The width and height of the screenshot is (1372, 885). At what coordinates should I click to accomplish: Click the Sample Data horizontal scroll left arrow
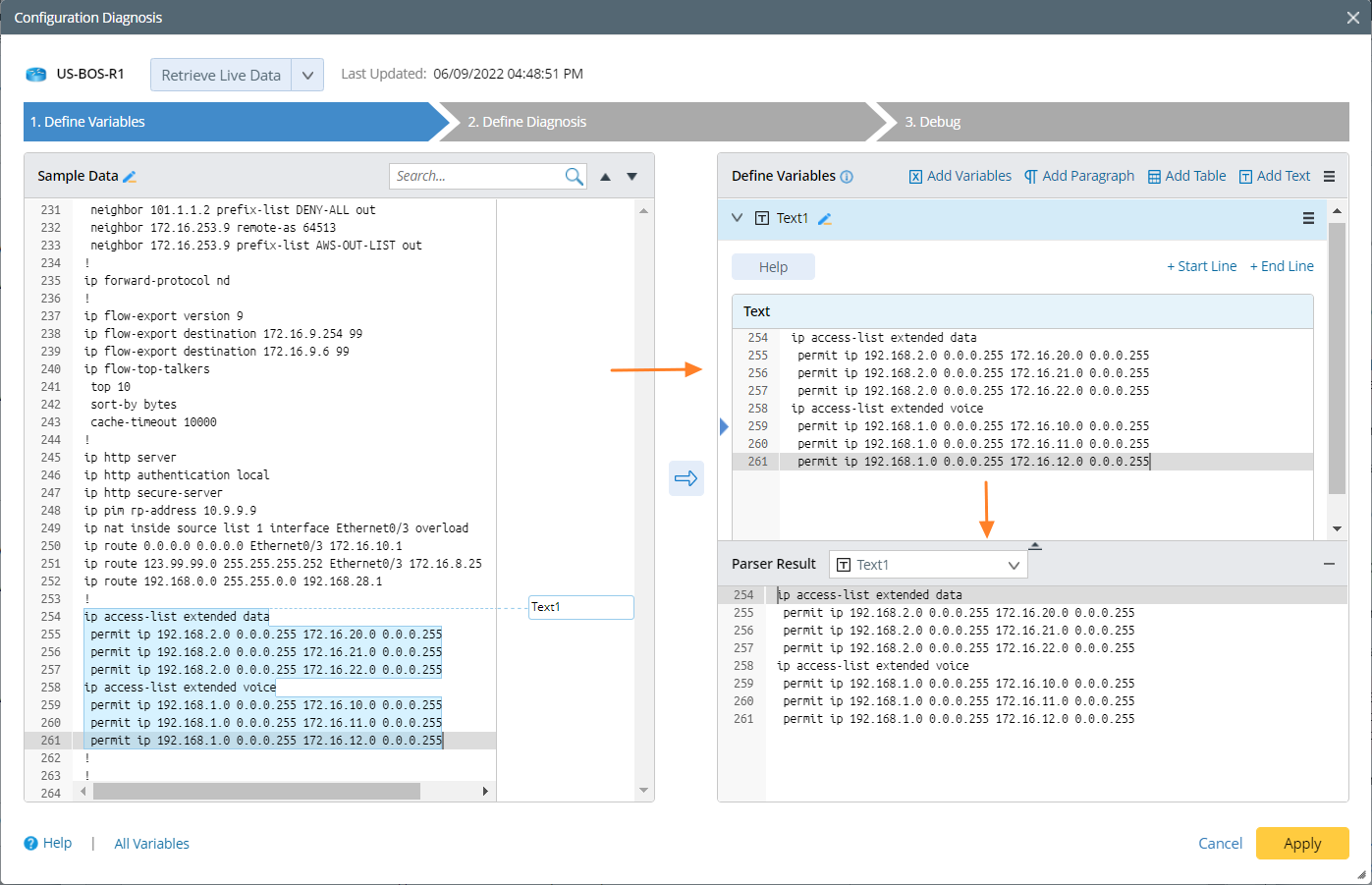pyautogui.click(x=82, y=792)
